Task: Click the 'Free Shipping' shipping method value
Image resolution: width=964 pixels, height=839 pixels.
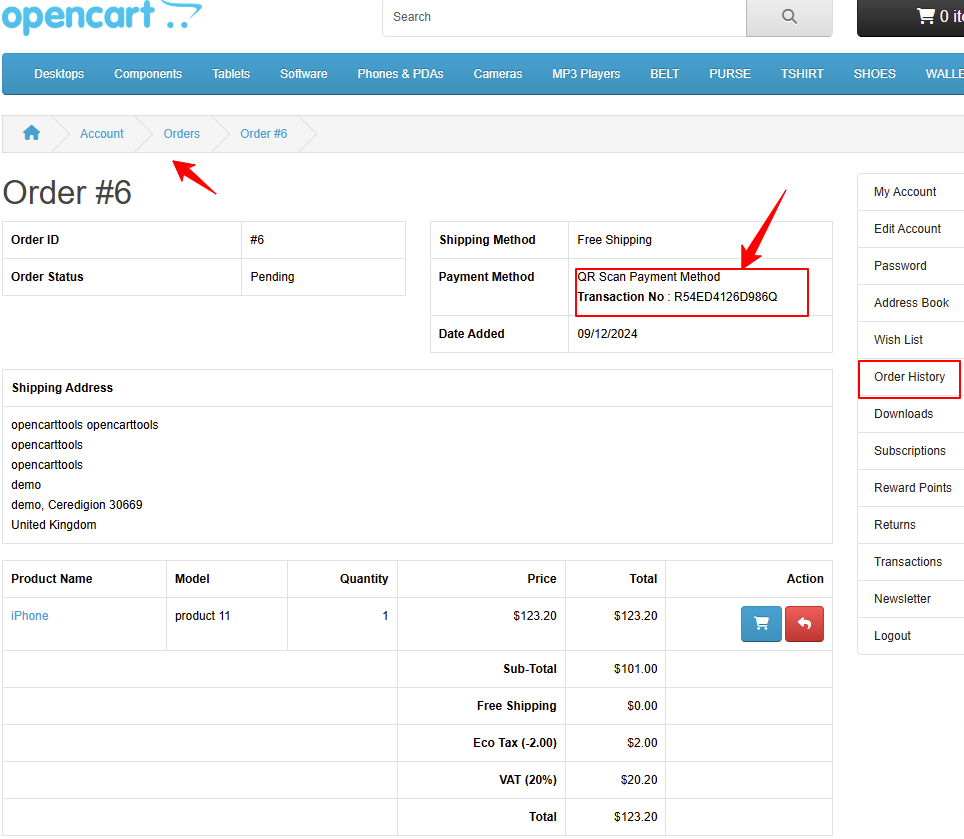Action: point(614,240)
